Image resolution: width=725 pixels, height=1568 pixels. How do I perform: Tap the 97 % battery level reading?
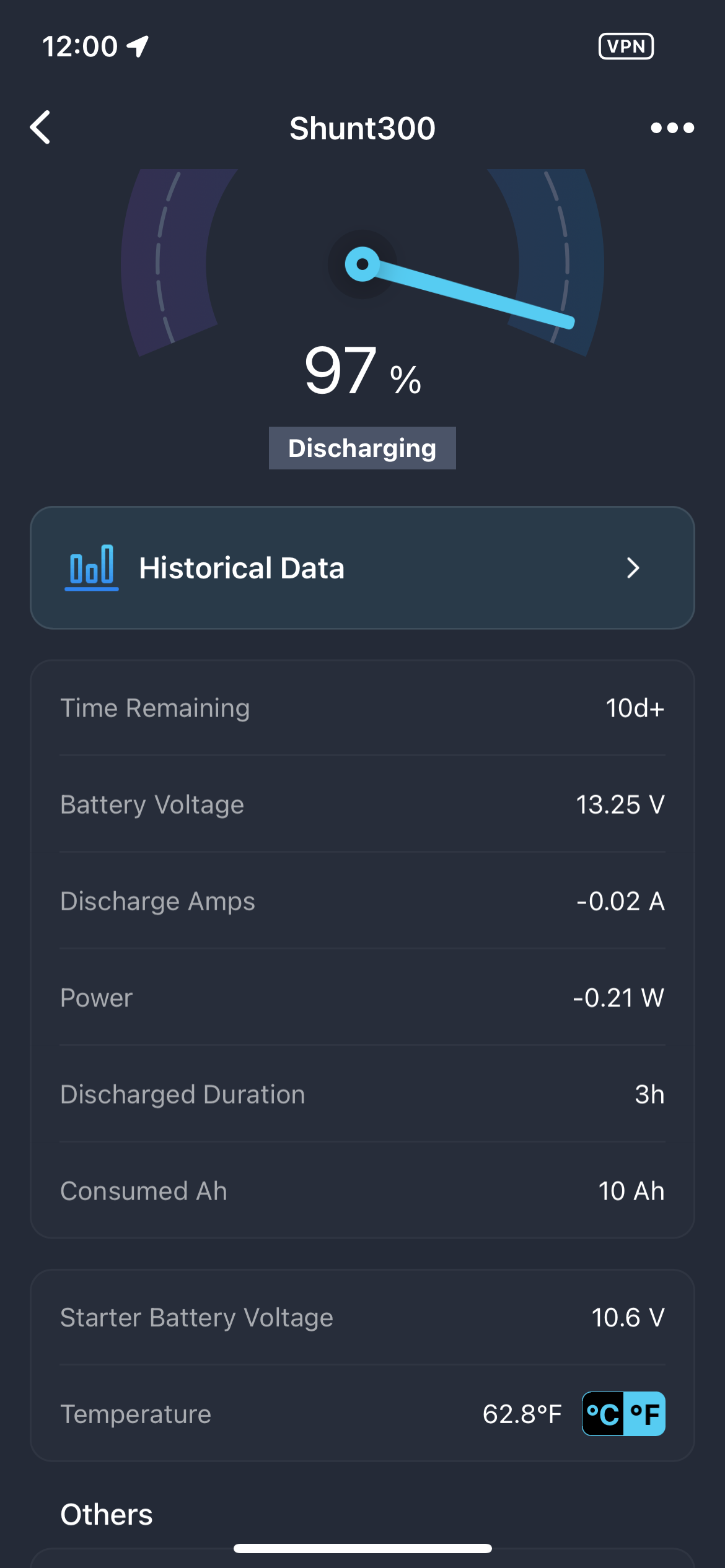pyautogui.click(x=362, y=372)
